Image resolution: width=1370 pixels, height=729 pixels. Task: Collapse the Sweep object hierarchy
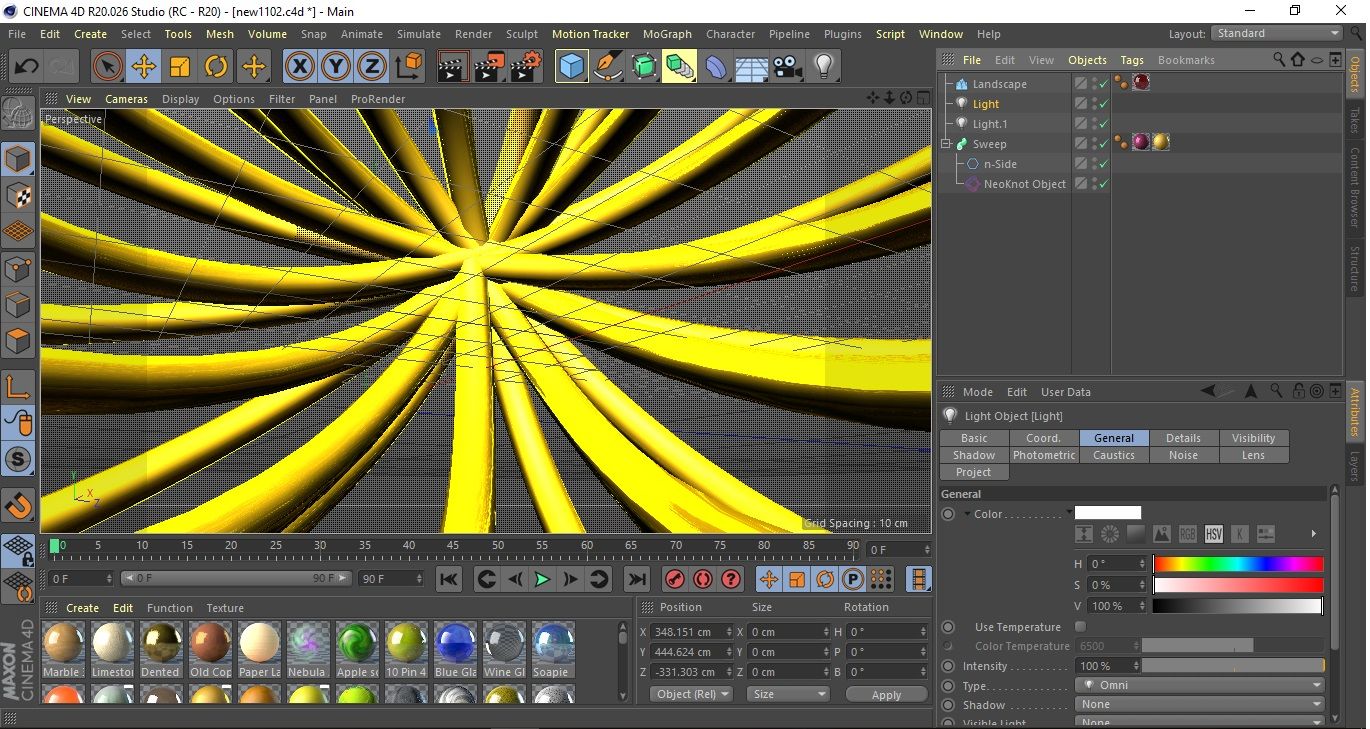coord(946,144)
